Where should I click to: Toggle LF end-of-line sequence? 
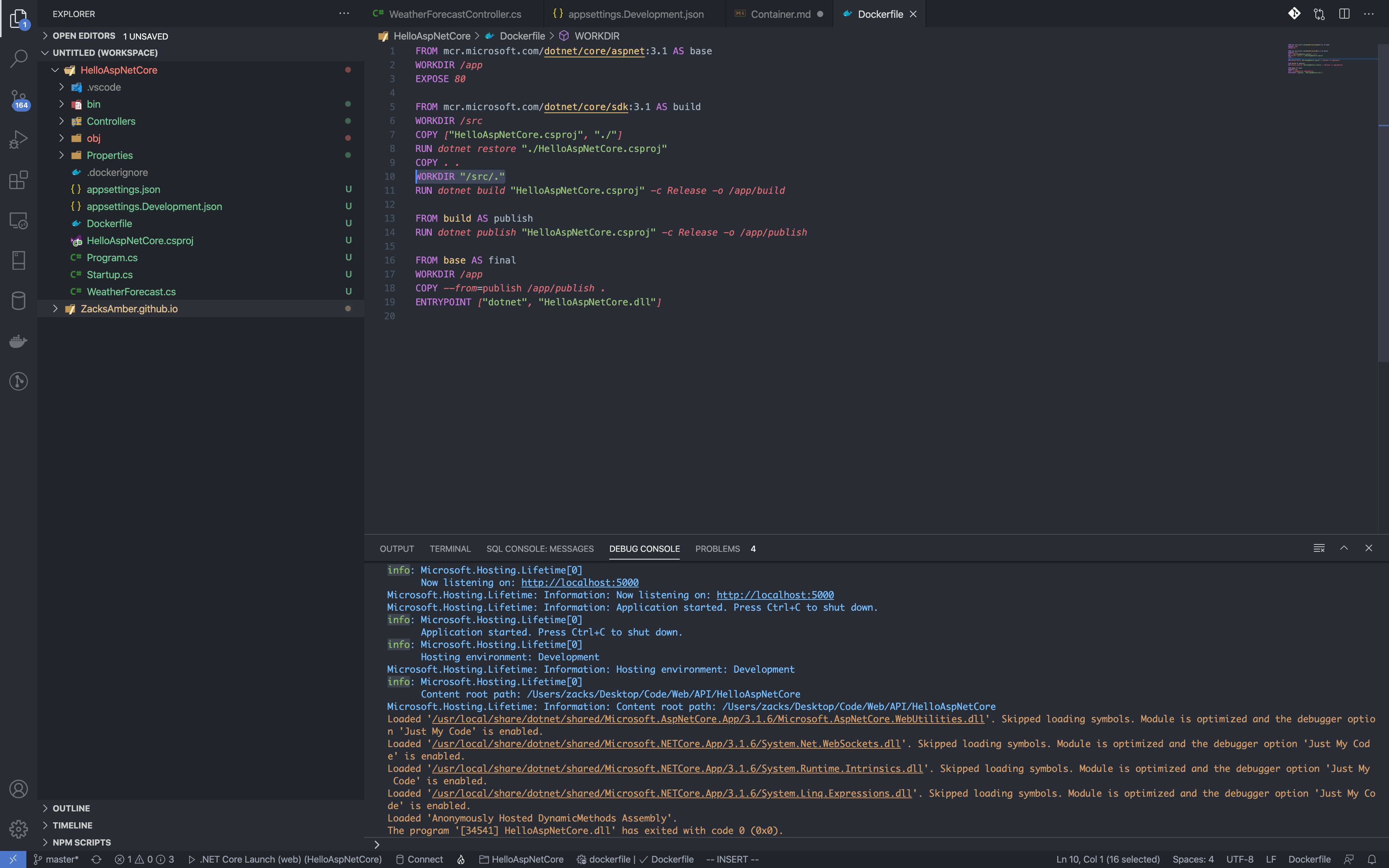[1271, 859]
